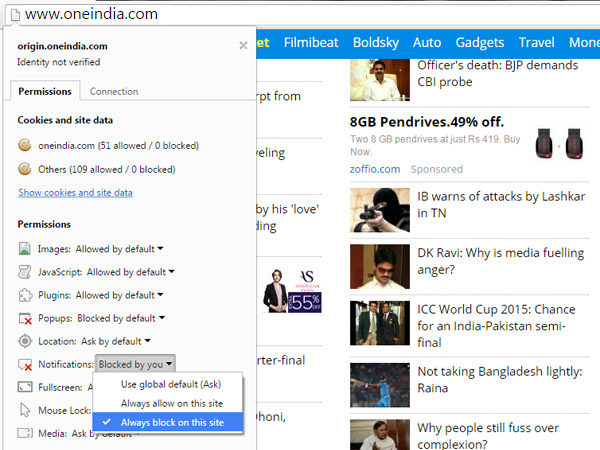
Task: Select Always allow on this site
Action: click(x=173, y=403)
